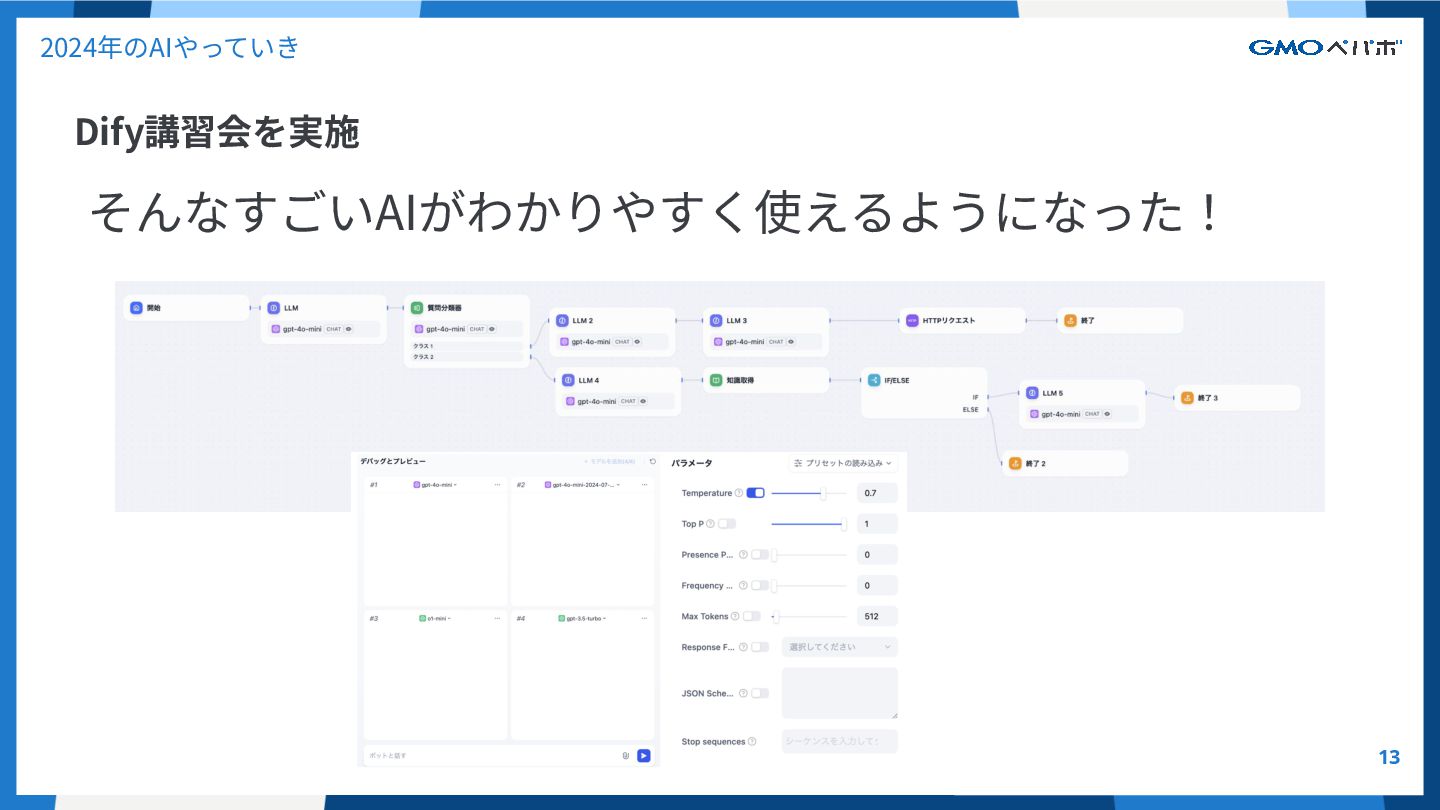Viewport: 1440px width, 810px height.
Task: Click the 終了 end node icon
Action: coord(1070,321)
